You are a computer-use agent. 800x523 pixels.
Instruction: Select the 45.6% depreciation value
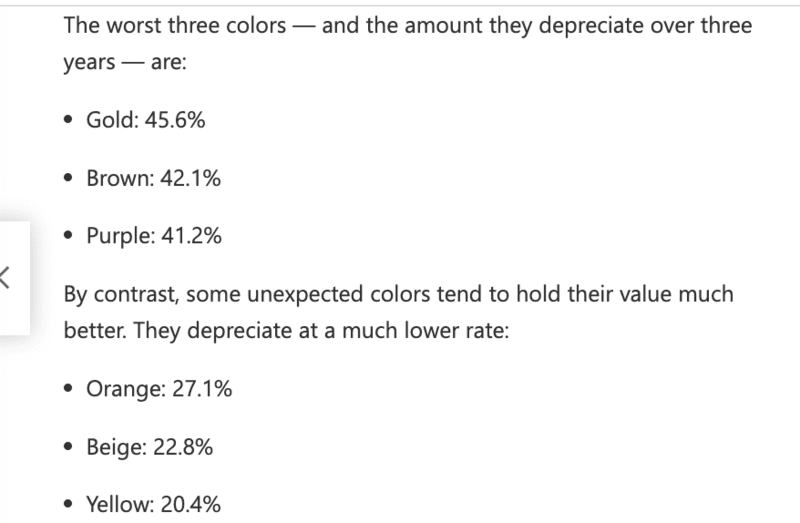click(x=175, y=120)
